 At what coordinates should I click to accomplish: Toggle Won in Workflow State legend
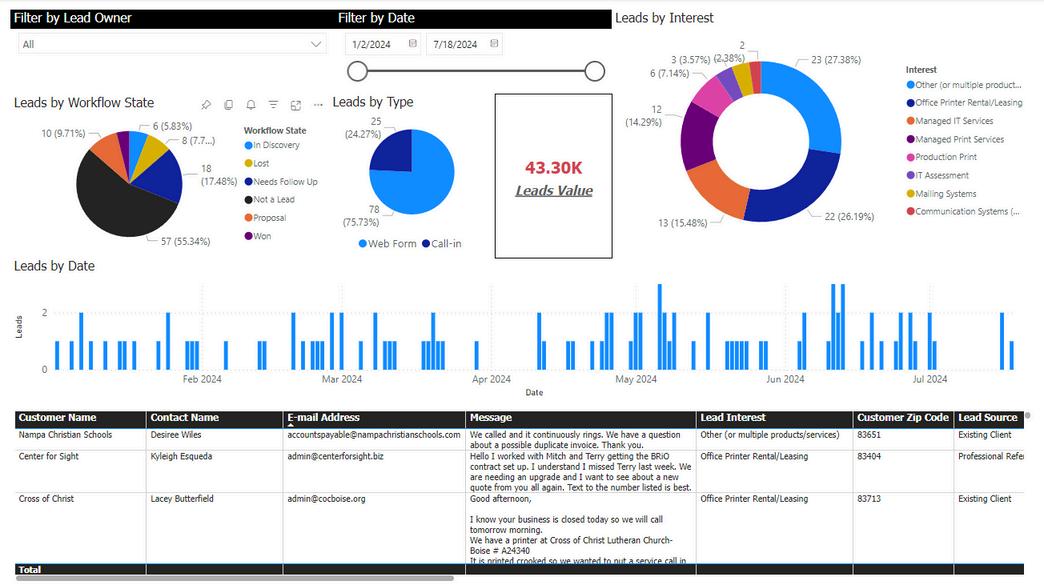[x=258, y=236]
